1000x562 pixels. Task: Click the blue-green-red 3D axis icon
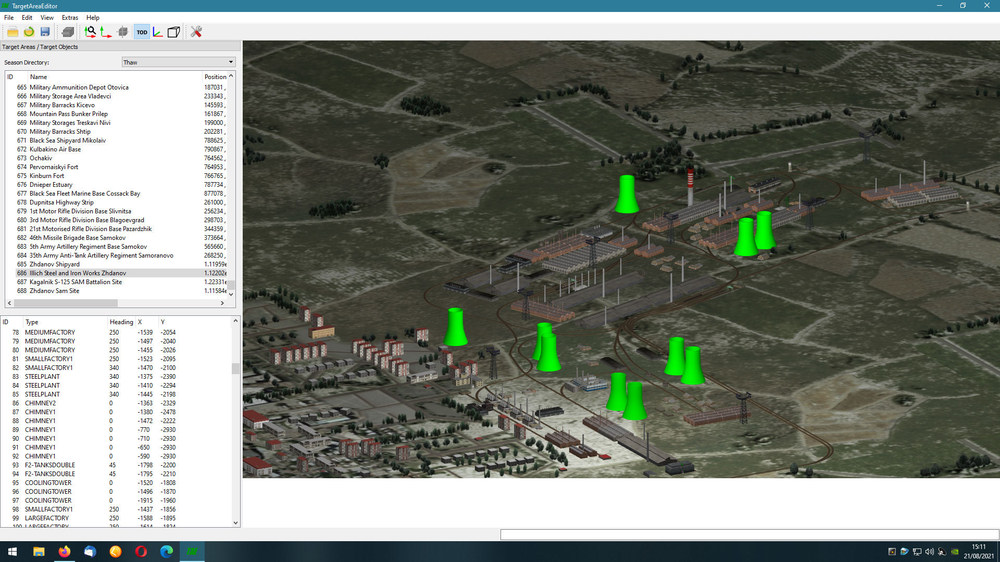point(158,32)
